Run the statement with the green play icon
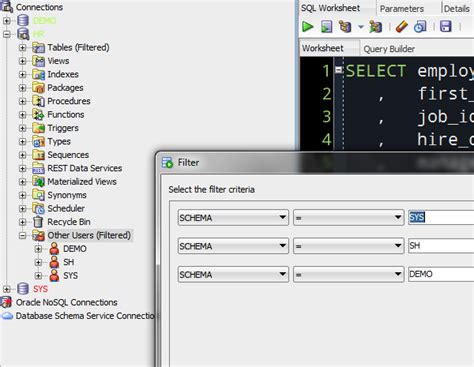 pos(307,27)
